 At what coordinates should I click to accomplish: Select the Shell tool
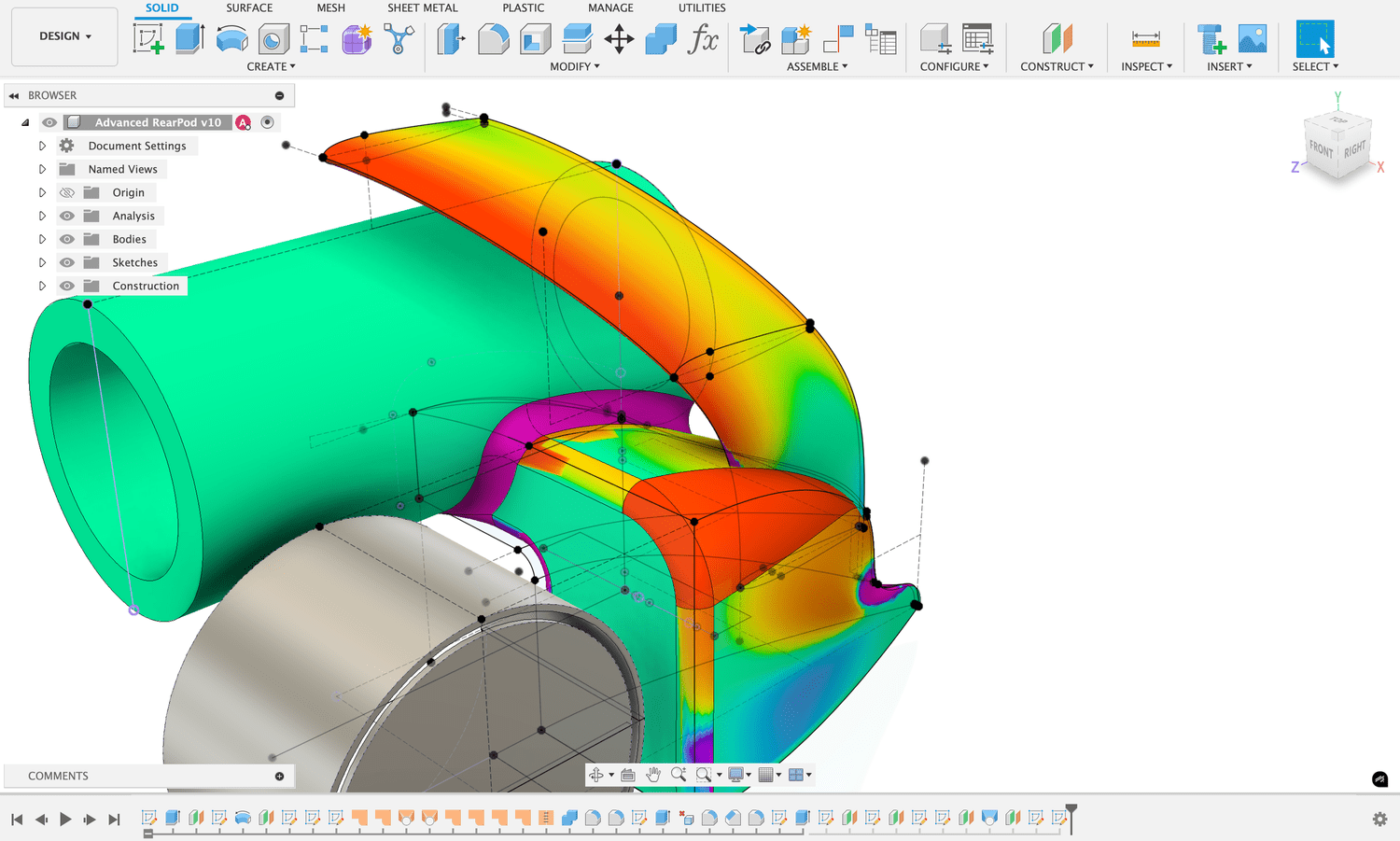pyautogui.click(x=536, y=39)
